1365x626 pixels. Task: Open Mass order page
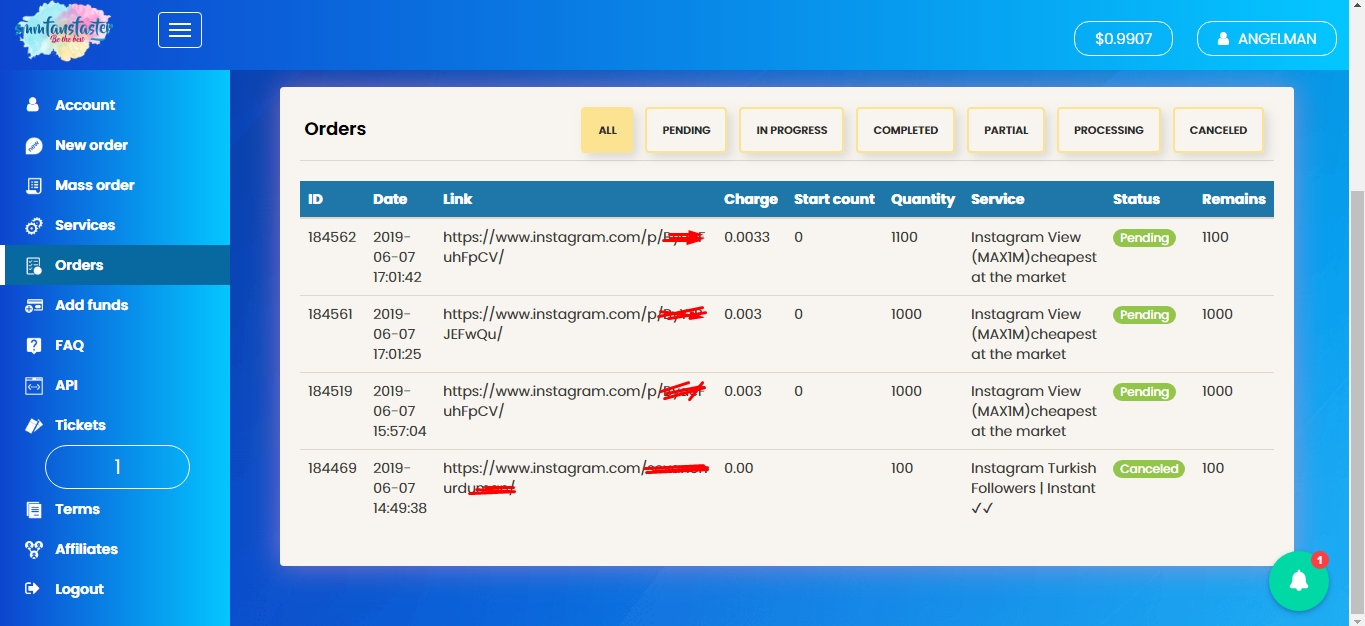tap(94, 185)
